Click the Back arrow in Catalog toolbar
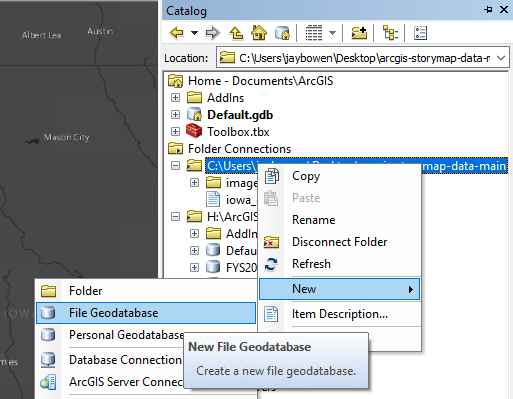 pyautogui.click(x=177, y=33)
